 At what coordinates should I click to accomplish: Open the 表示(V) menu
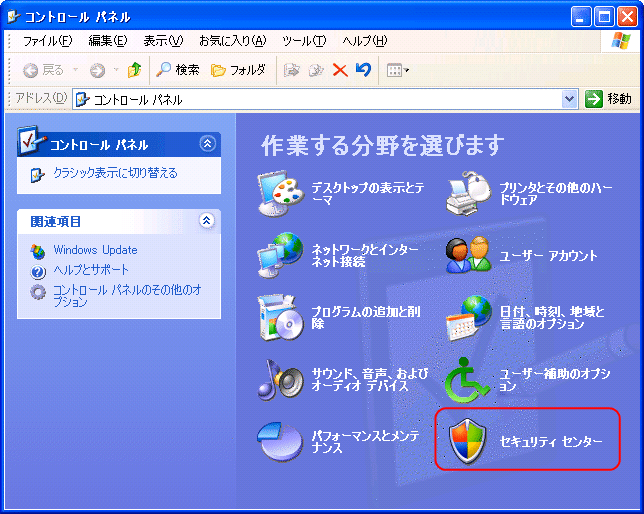point(163,41)
